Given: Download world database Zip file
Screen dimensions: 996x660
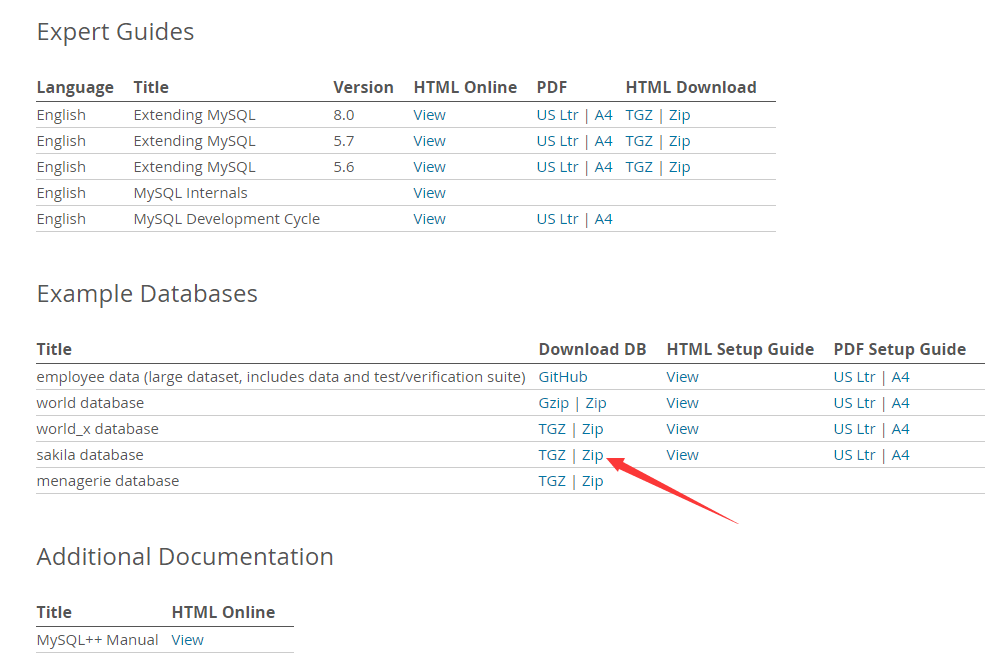Looking at the screenshot, I should click(x=596, y=403).
